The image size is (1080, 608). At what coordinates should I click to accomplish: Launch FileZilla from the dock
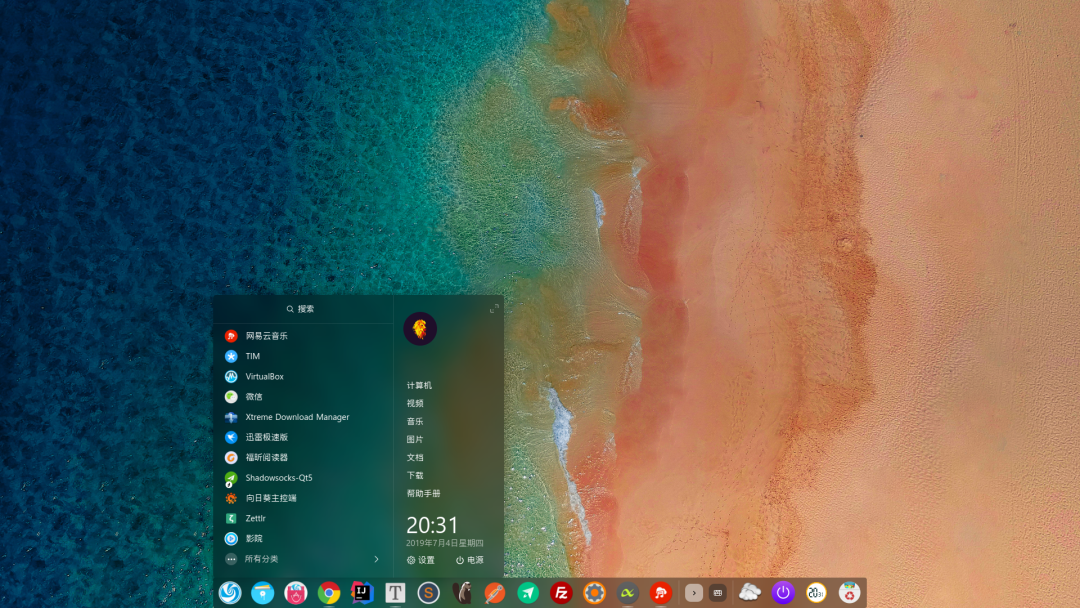point(560,592)
